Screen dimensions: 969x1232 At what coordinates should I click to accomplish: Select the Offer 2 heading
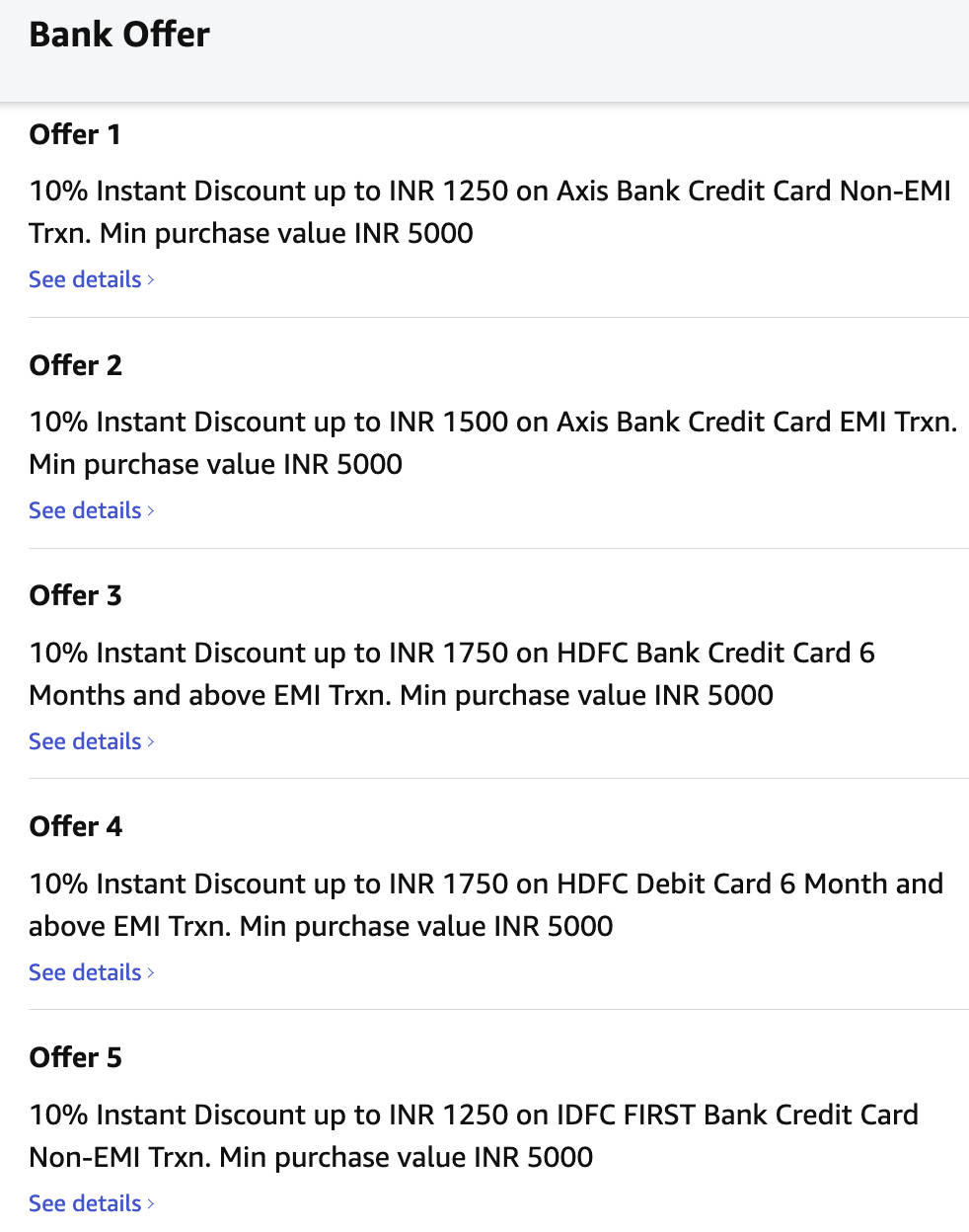pos(75,365)
